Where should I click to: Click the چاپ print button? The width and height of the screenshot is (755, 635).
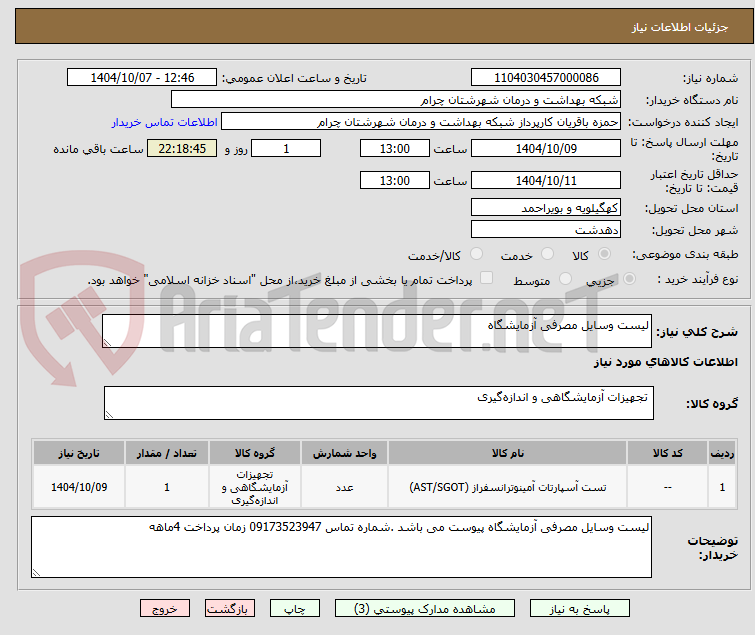pos(295,608)
